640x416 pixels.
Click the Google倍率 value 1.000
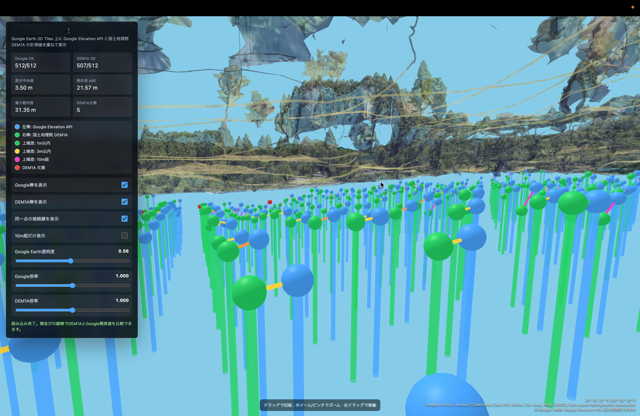(x=122, y=276)
